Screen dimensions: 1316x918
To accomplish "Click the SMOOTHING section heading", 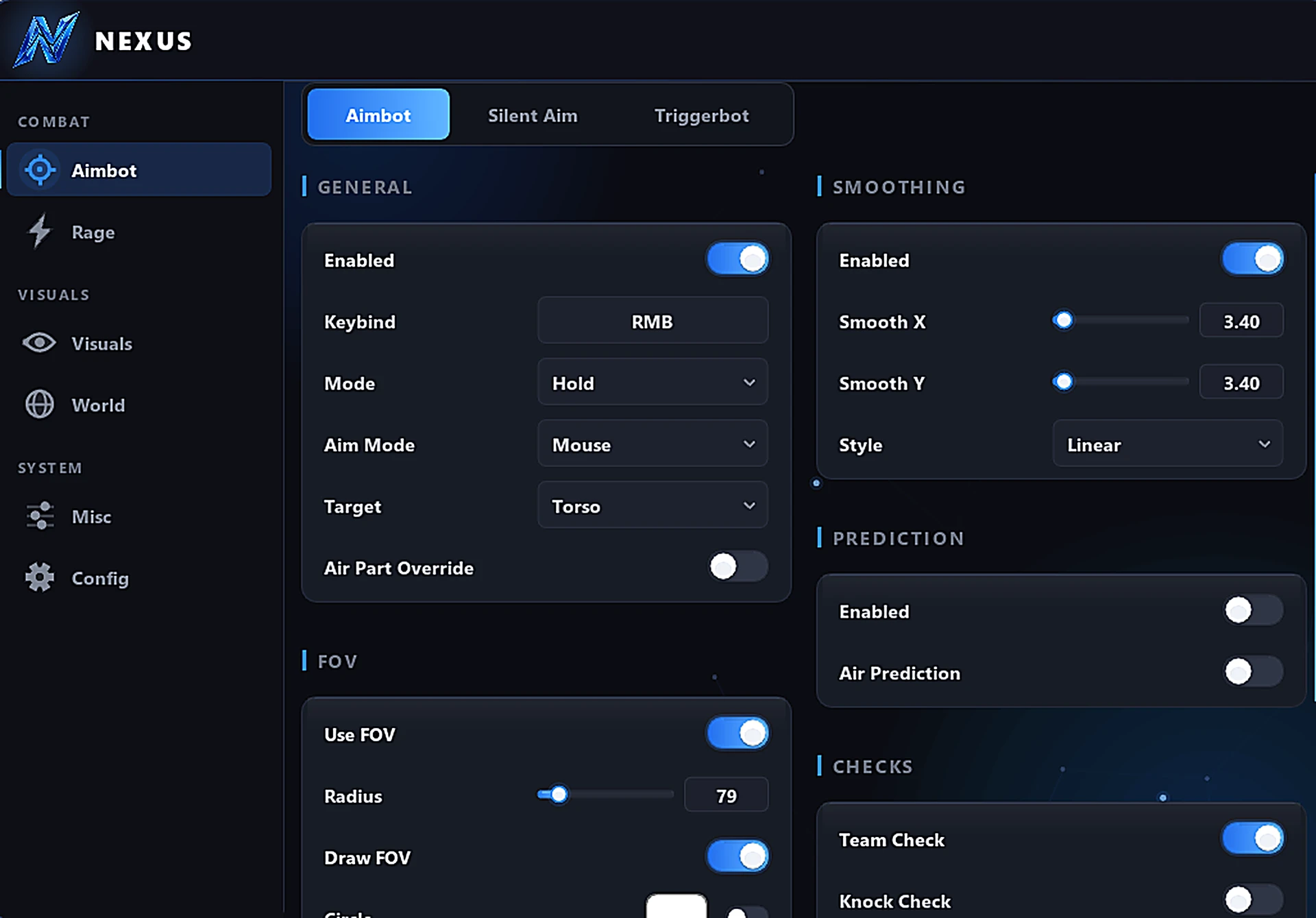I will tap(899, 187).
